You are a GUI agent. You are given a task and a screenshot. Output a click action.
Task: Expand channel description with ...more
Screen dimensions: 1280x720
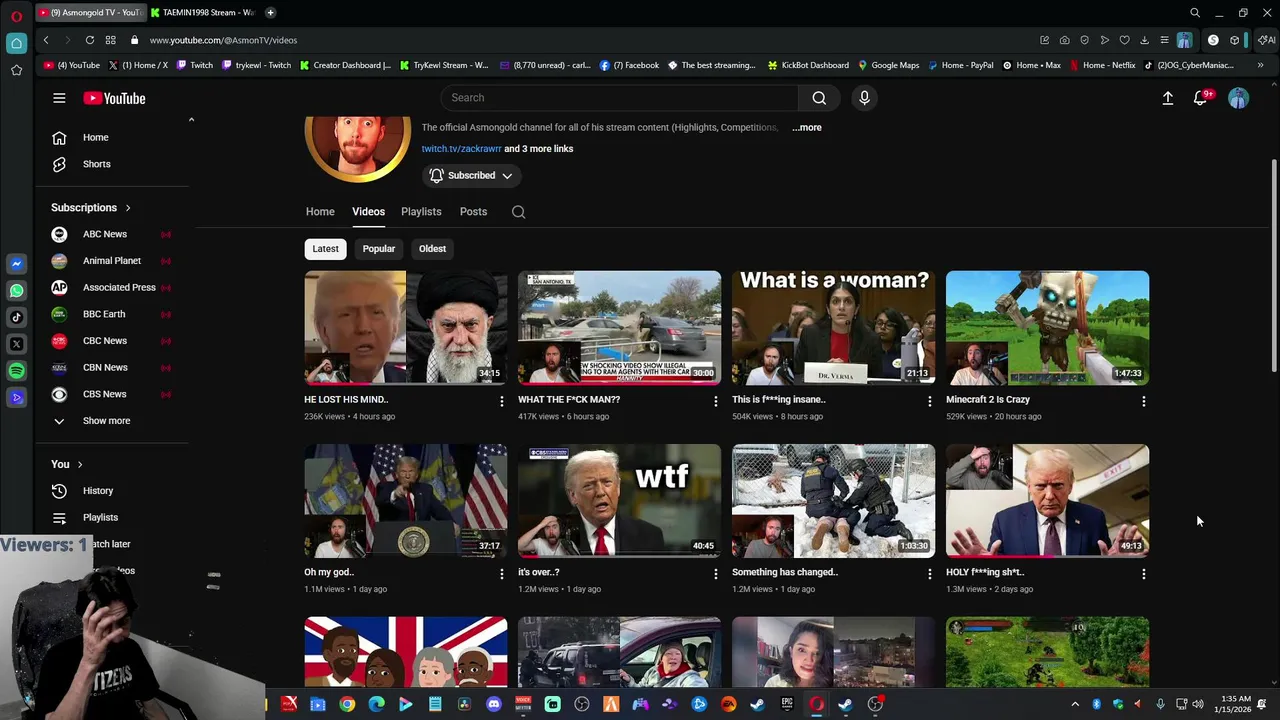pos(807,128)
